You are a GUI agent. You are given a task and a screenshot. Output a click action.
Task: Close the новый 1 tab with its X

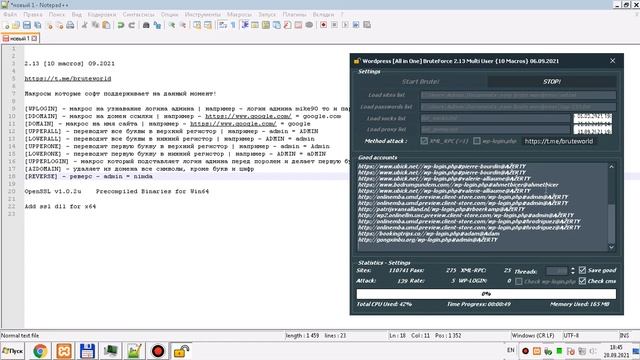click(x=34, y=38)
